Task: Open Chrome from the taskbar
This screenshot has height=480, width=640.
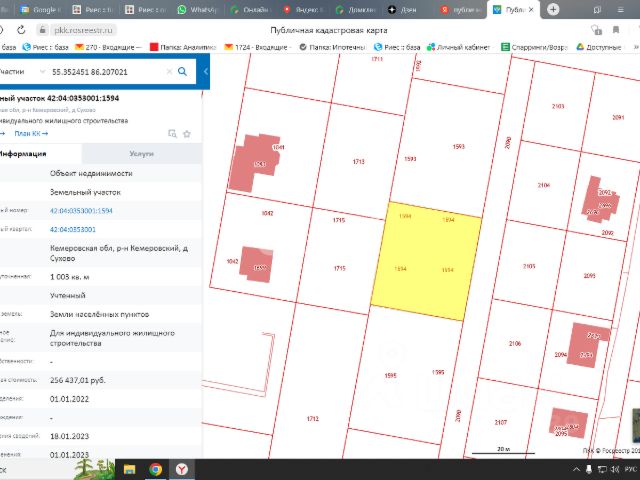Action: [155, 469]
